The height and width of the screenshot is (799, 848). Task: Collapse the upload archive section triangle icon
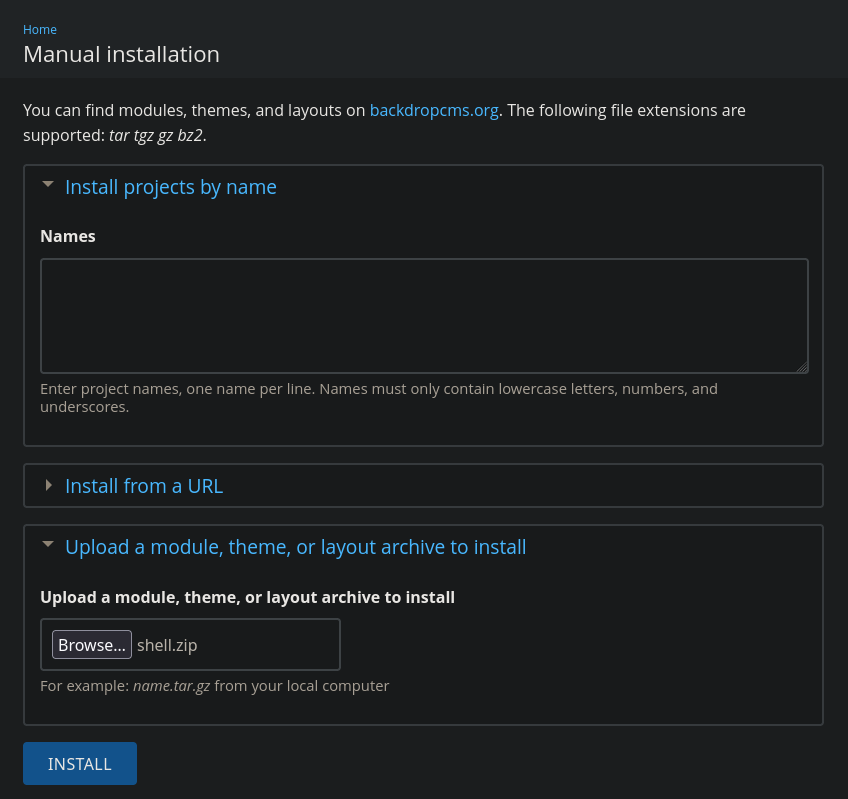pos(48,545)
